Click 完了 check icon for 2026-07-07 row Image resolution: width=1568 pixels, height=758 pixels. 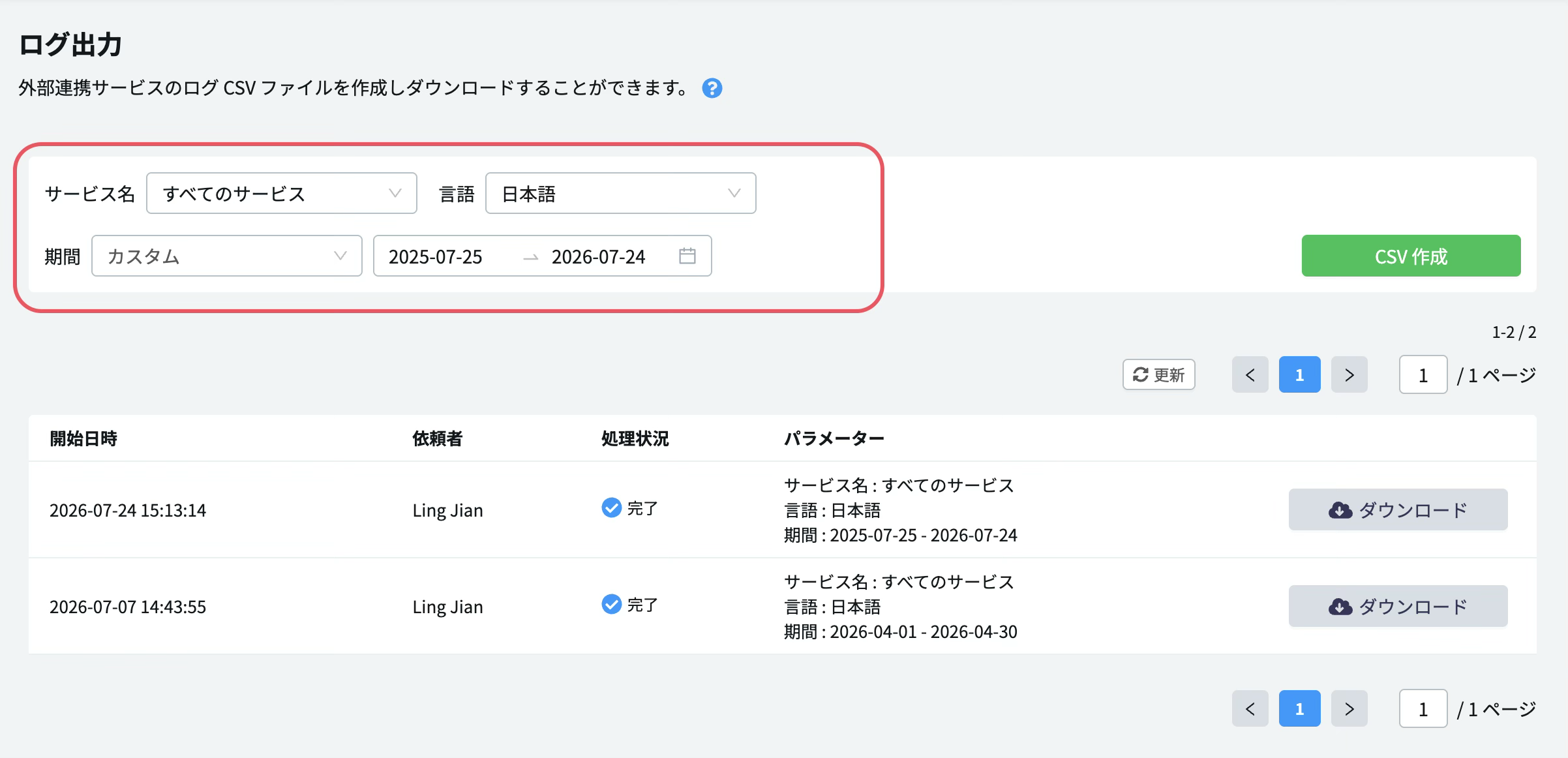click(611, 604)
